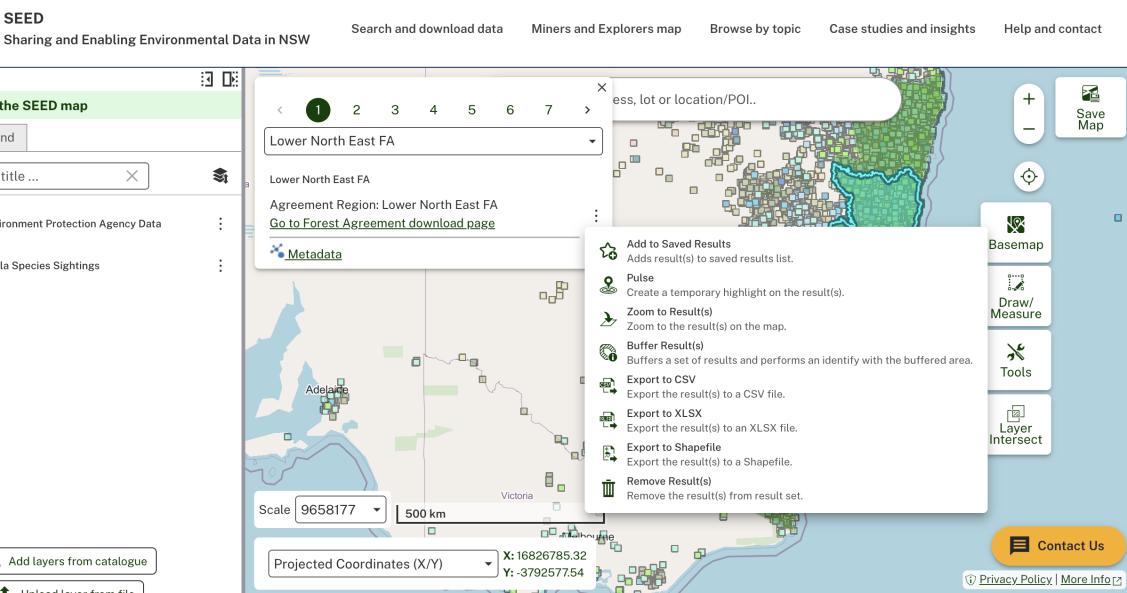Select Buffer Result(s) option
This screenshot has width=1127, height=593.
coord(786,352)
